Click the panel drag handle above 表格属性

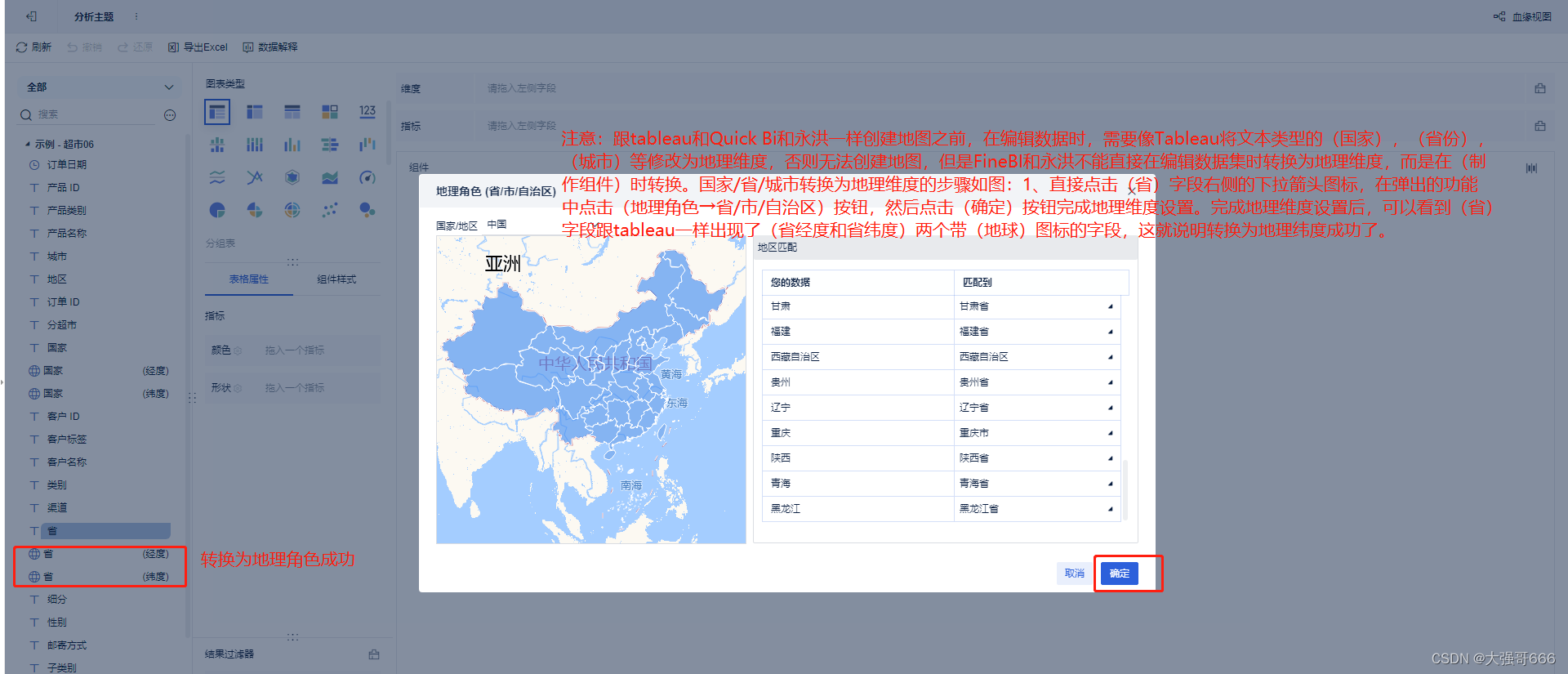point(292,262)
